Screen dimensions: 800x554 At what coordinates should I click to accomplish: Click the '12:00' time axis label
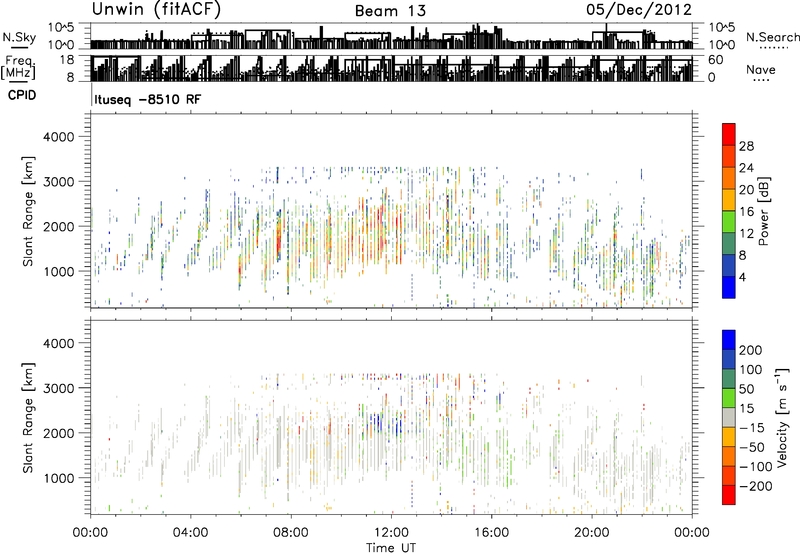[x=391, y=533]
